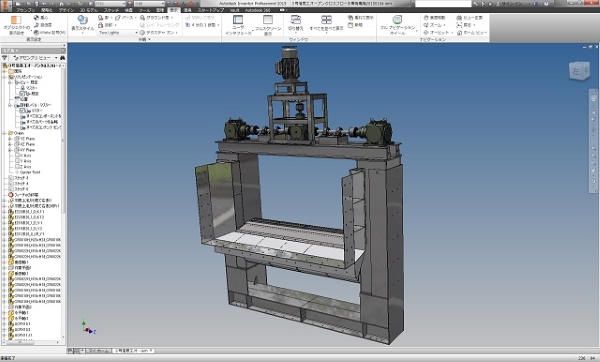Open the Full Navigation Wheel tool
This screenshot has width=600, height=362.
397,20
